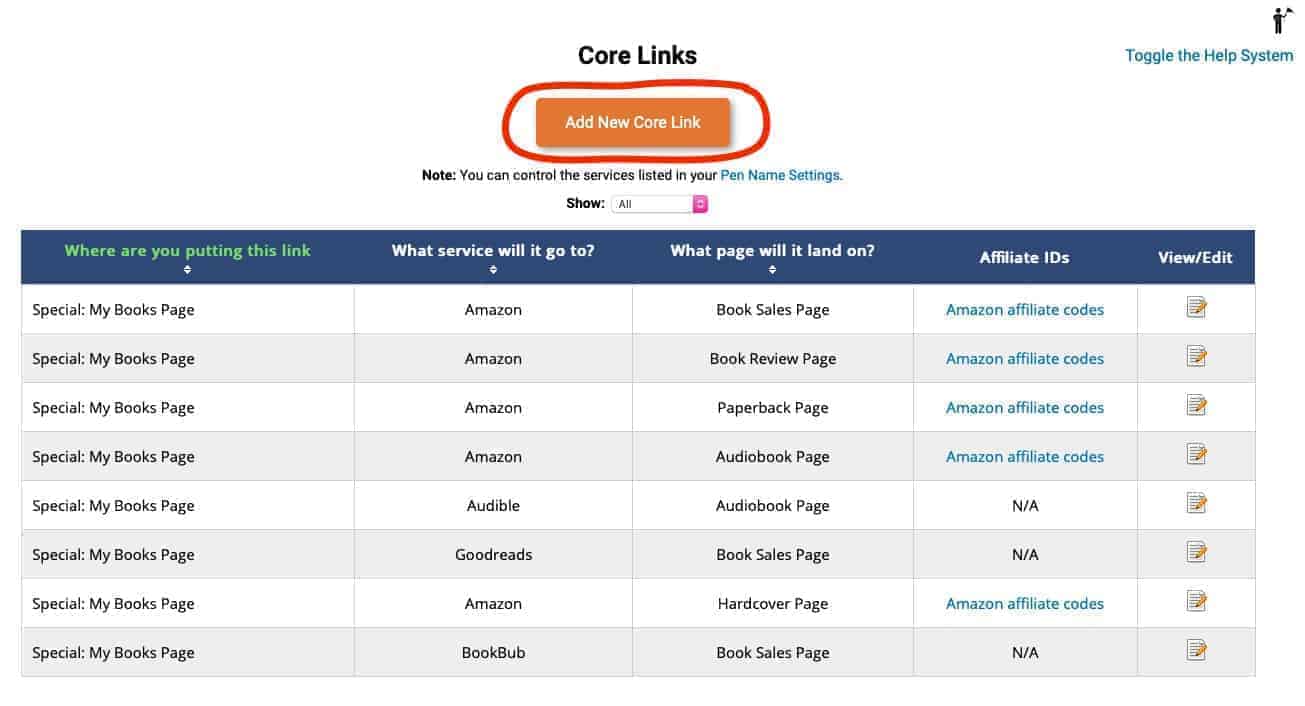Click the Add New Core Link button
The image size is (1305, 706).
pos(632,122)
